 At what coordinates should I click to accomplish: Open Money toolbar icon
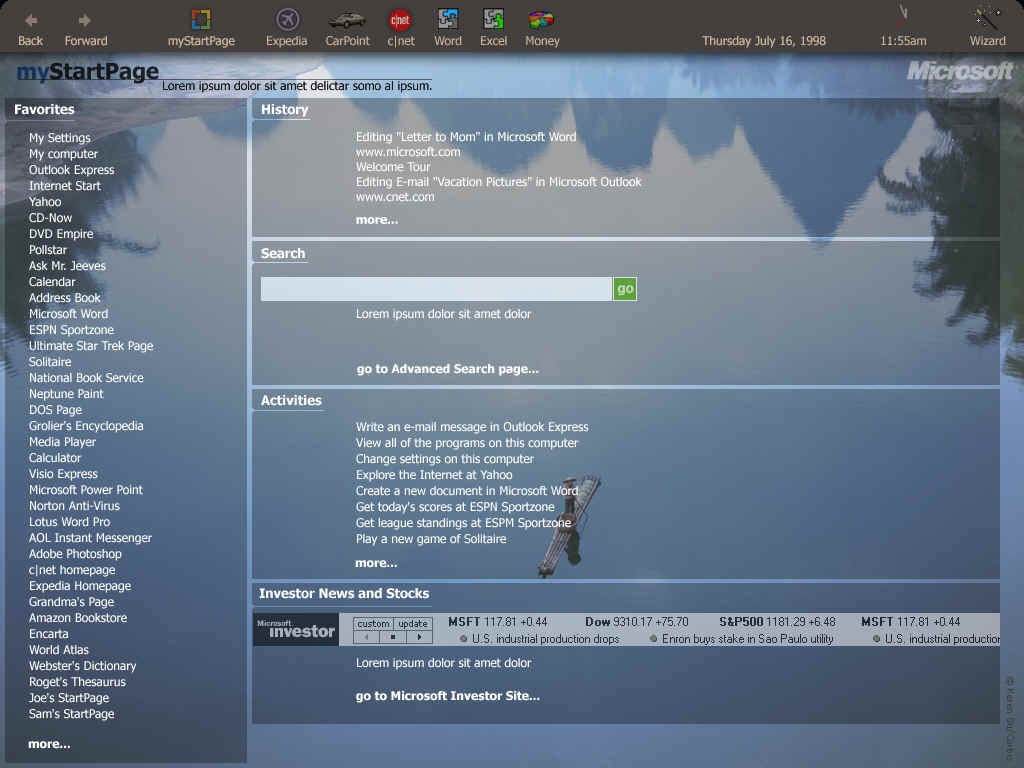click(541, 20)
